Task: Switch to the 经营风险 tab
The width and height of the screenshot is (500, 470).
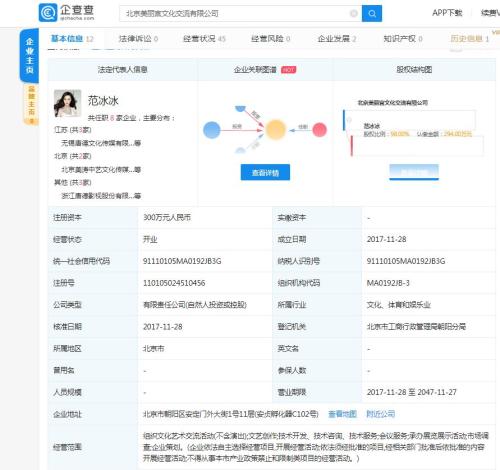Action: (x=270, y=39)
